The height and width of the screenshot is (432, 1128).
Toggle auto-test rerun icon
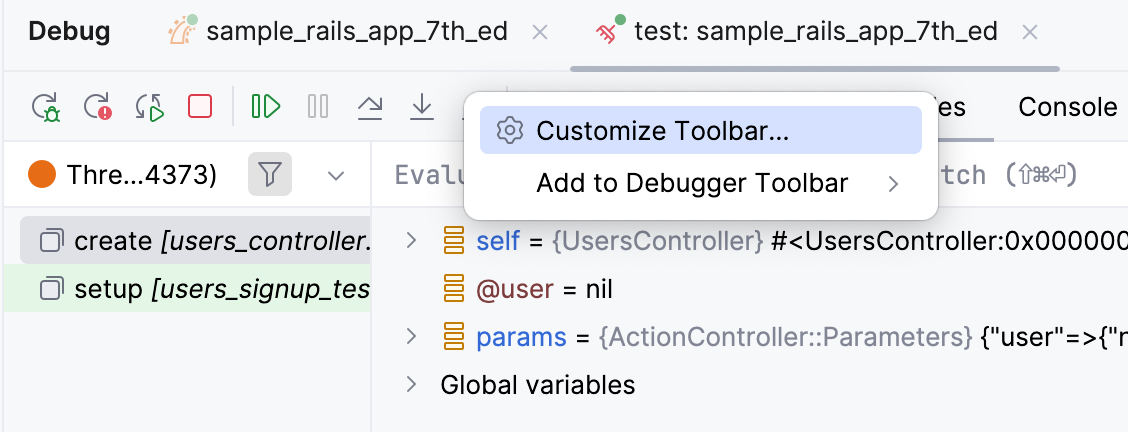tap(149, 106)
